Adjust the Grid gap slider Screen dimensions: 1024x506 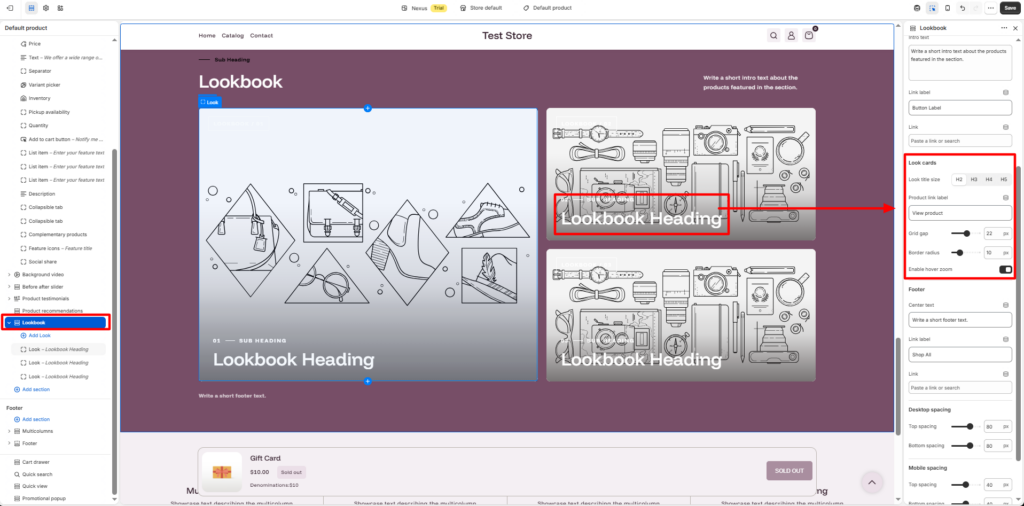966,233
